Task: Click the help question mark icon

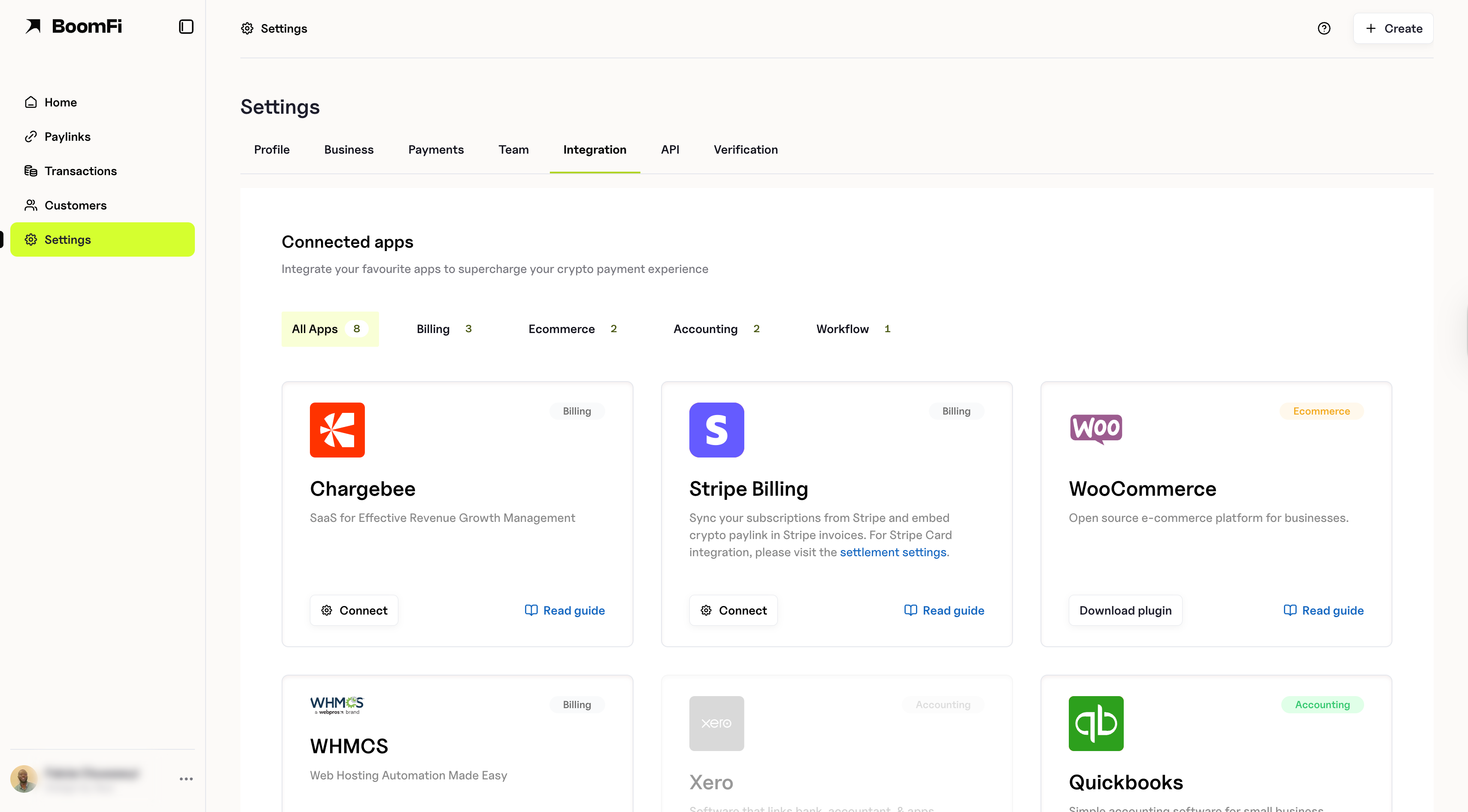Action: 1324,28
